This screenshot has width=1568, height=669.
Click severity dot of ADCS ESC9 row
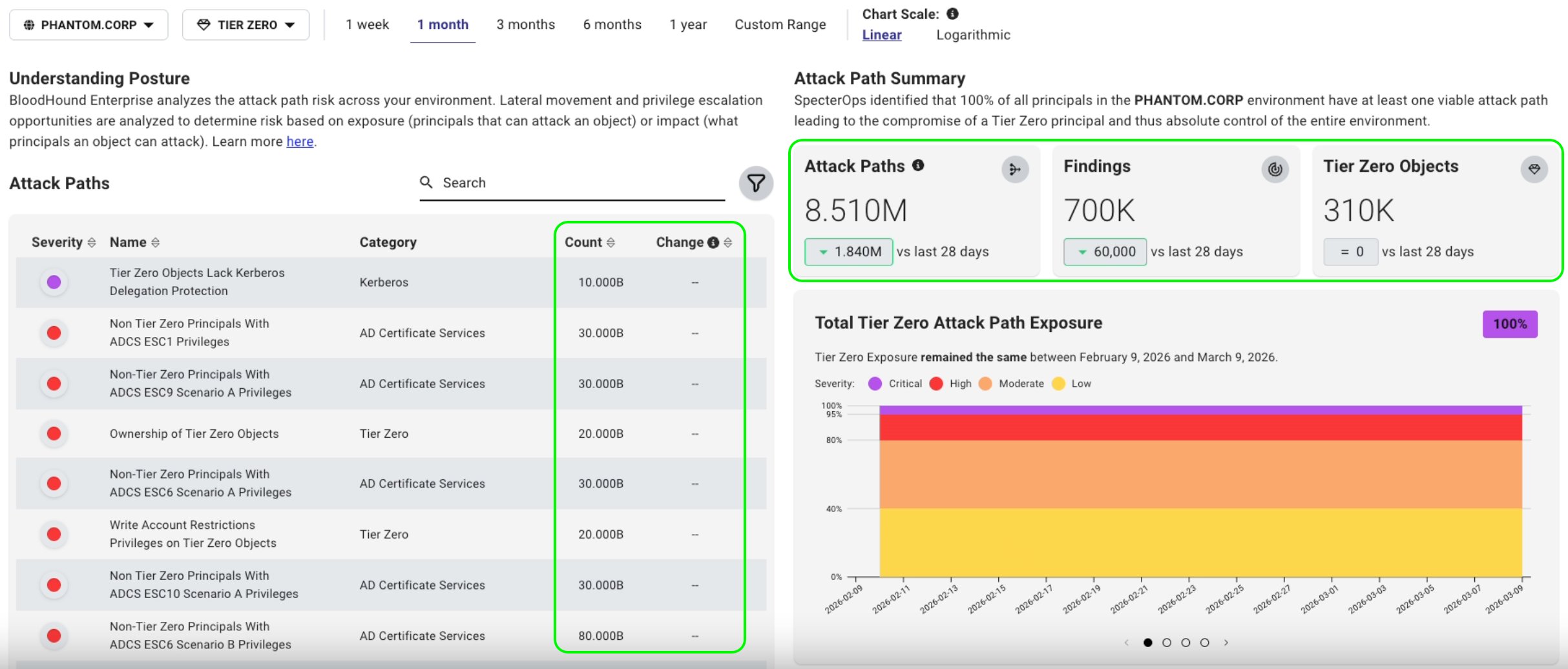pyautogui.click(x=54, y=384)
